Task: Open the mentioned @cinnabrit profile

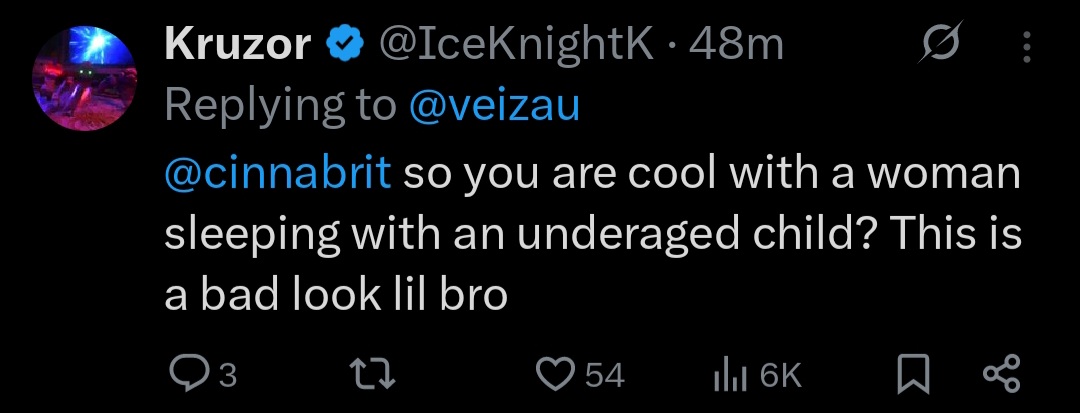Action: tap(278, 173)
